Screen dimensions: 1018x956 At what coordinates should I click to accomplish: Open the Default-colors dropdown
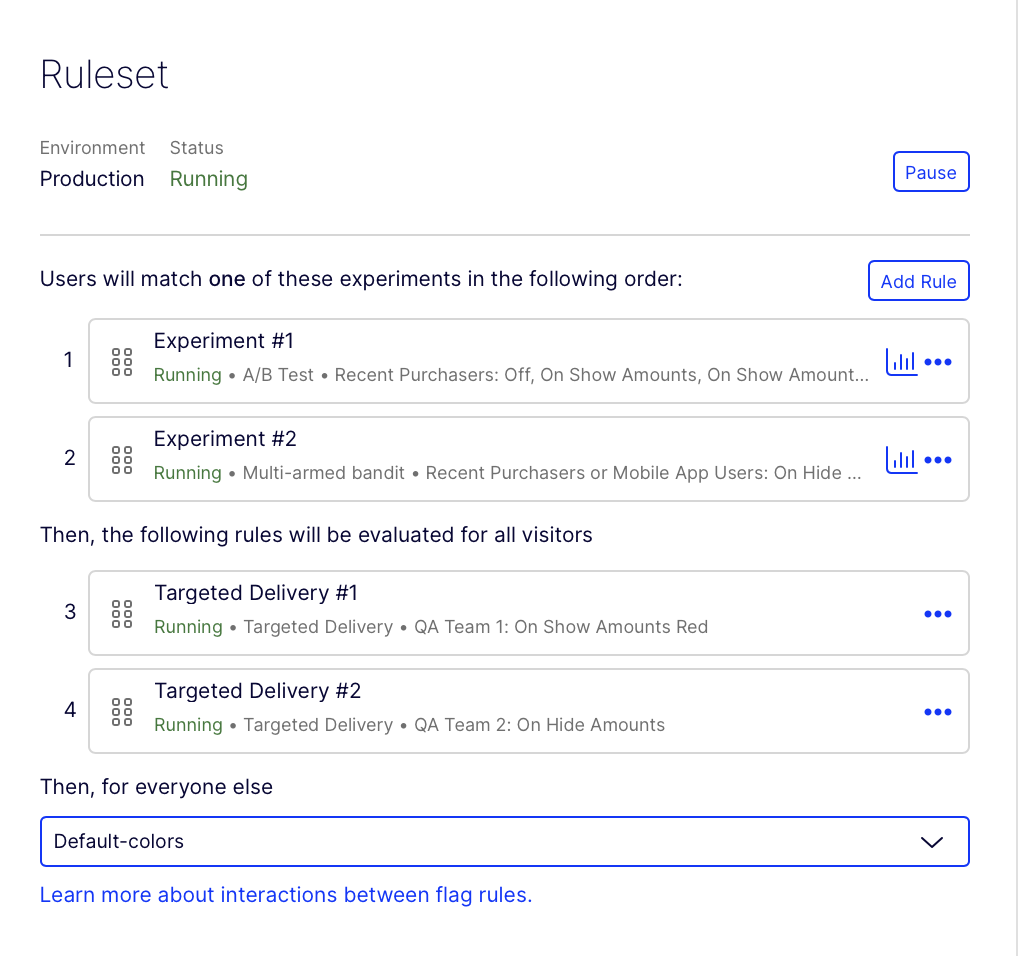(480, 841)
